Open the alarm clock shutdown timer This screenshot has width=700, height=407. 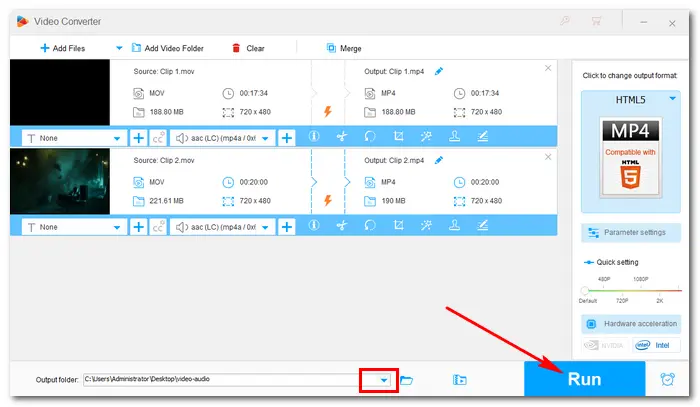point(667,379)
